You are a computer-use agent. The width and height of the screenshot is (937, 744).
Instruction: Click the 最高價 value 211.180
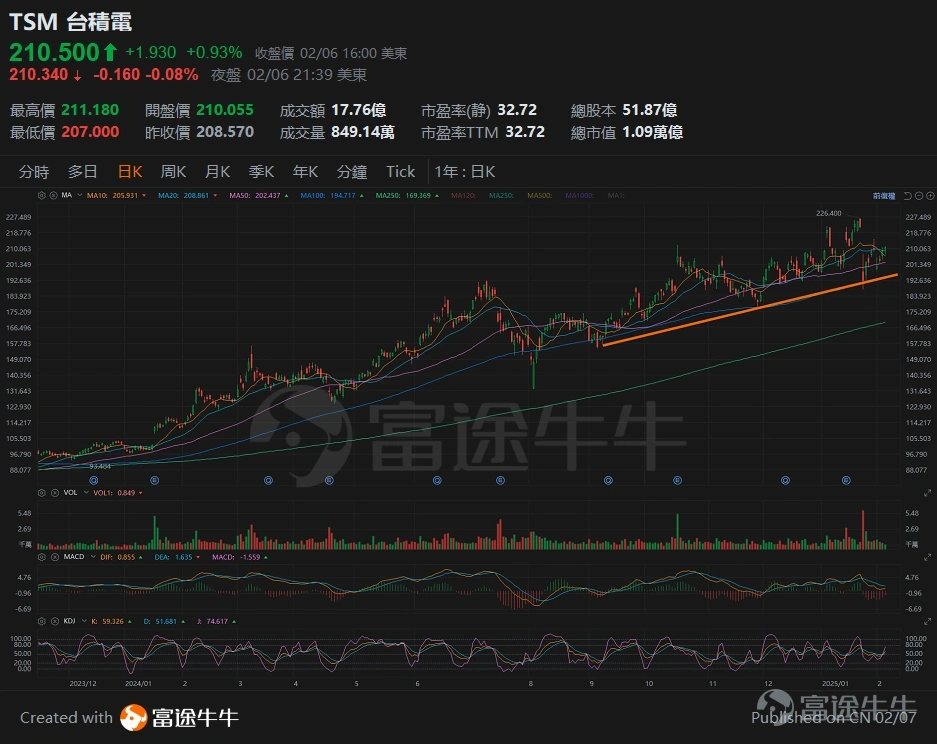coord(90,110)
